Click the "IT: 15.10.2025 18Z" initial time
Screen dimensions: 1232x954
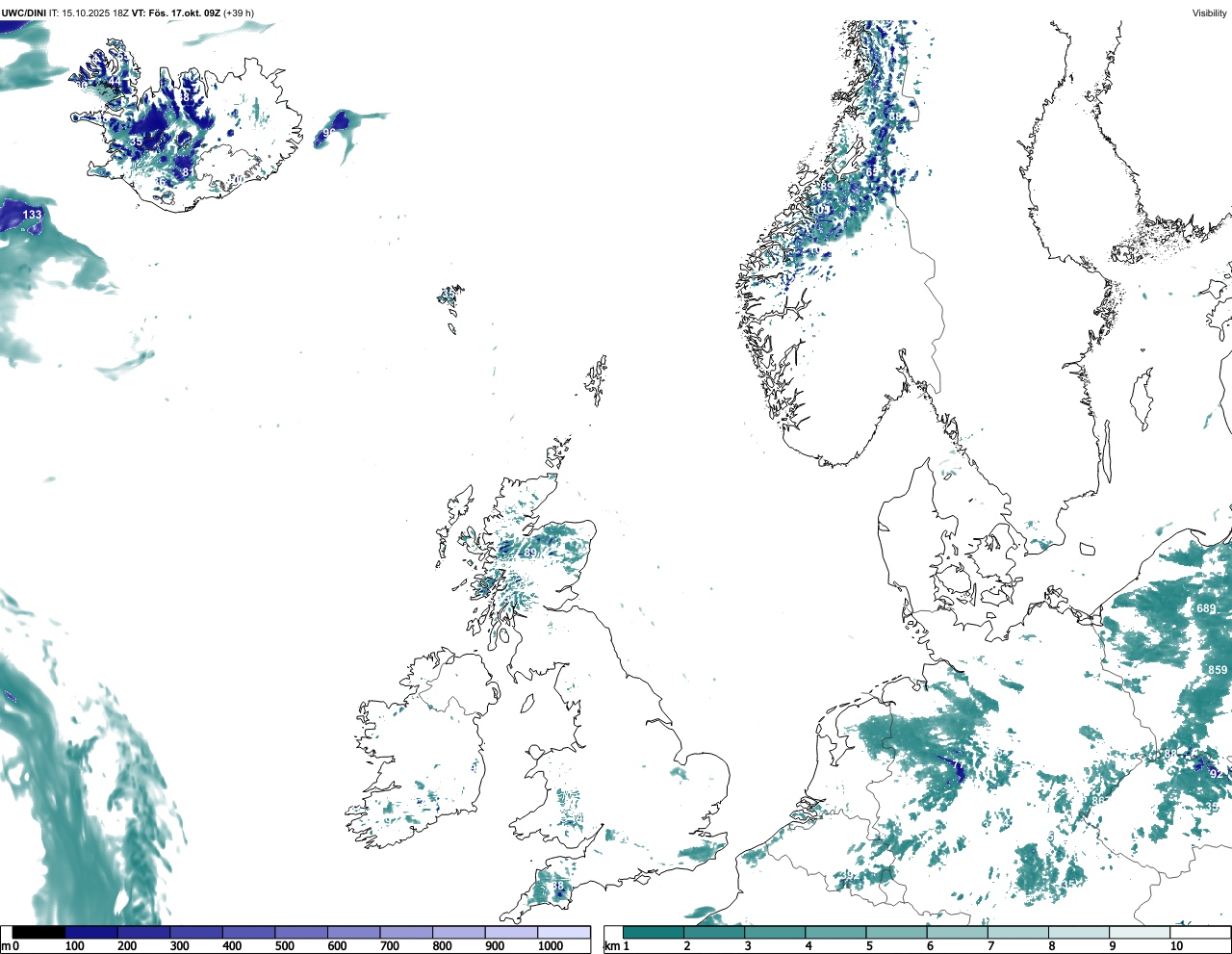(89, 13)
